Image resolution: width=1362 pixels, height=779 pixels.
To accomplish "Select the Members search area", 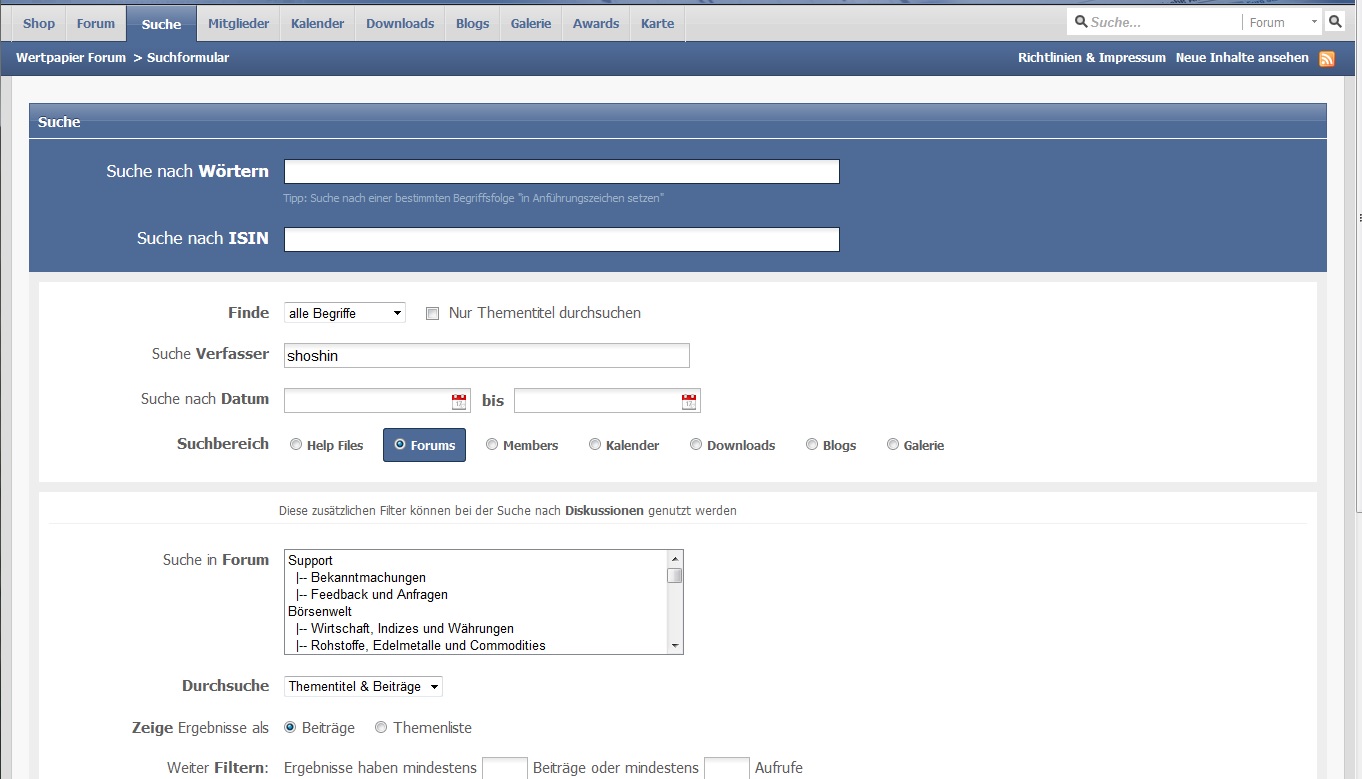I will click(x=492, y=445).
